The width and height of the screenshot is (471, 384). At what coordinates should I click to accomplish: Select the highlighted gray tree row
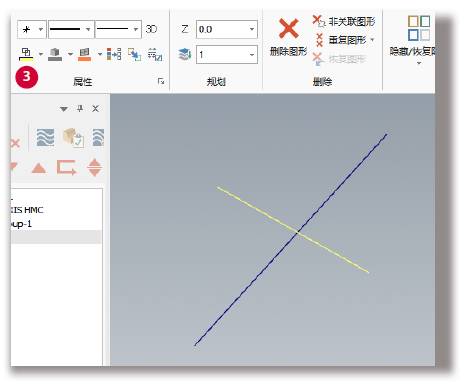(56, 237)
